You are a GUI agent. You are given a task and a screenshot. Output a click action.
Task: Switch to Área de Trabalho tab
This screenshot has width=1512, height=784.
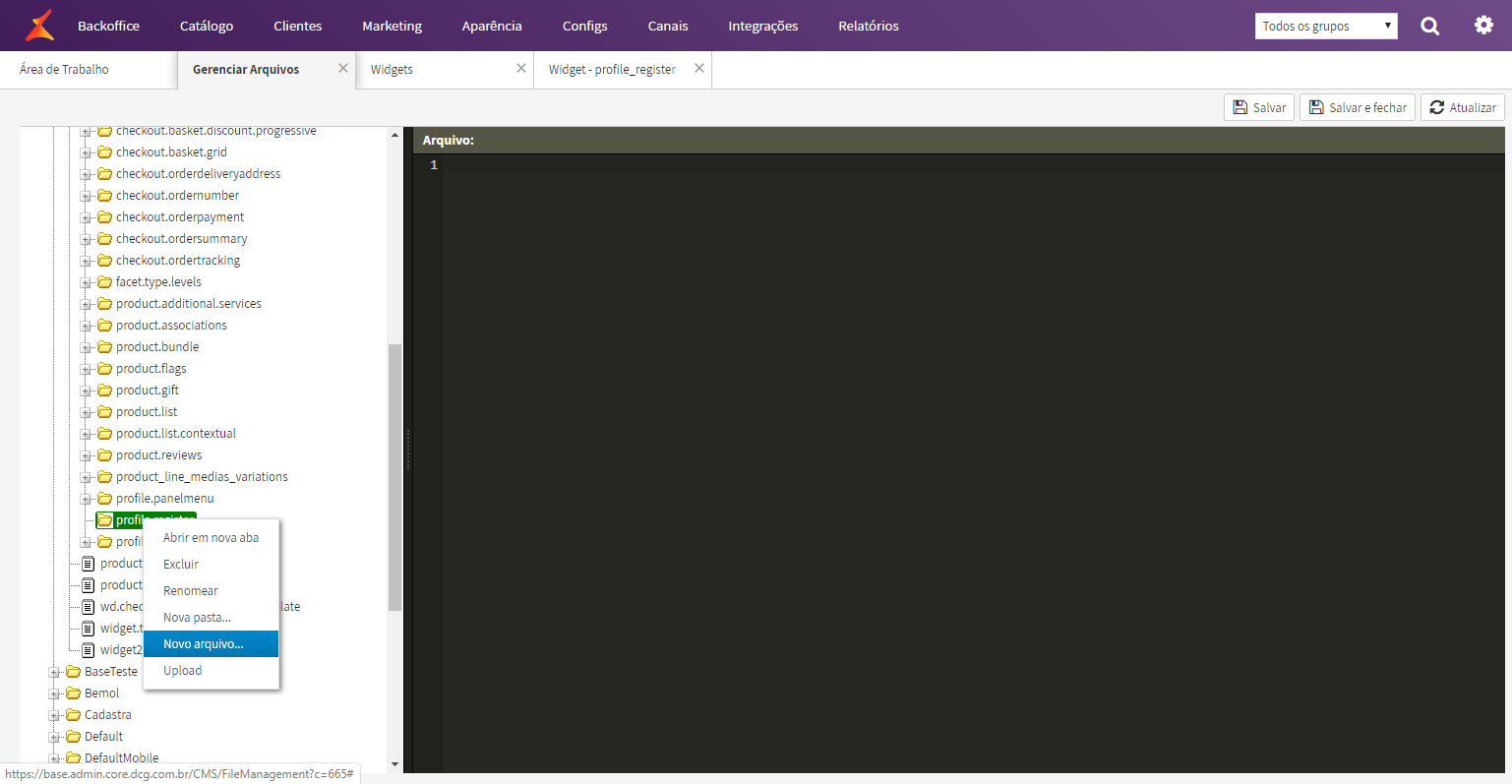[x=89, y=70]
